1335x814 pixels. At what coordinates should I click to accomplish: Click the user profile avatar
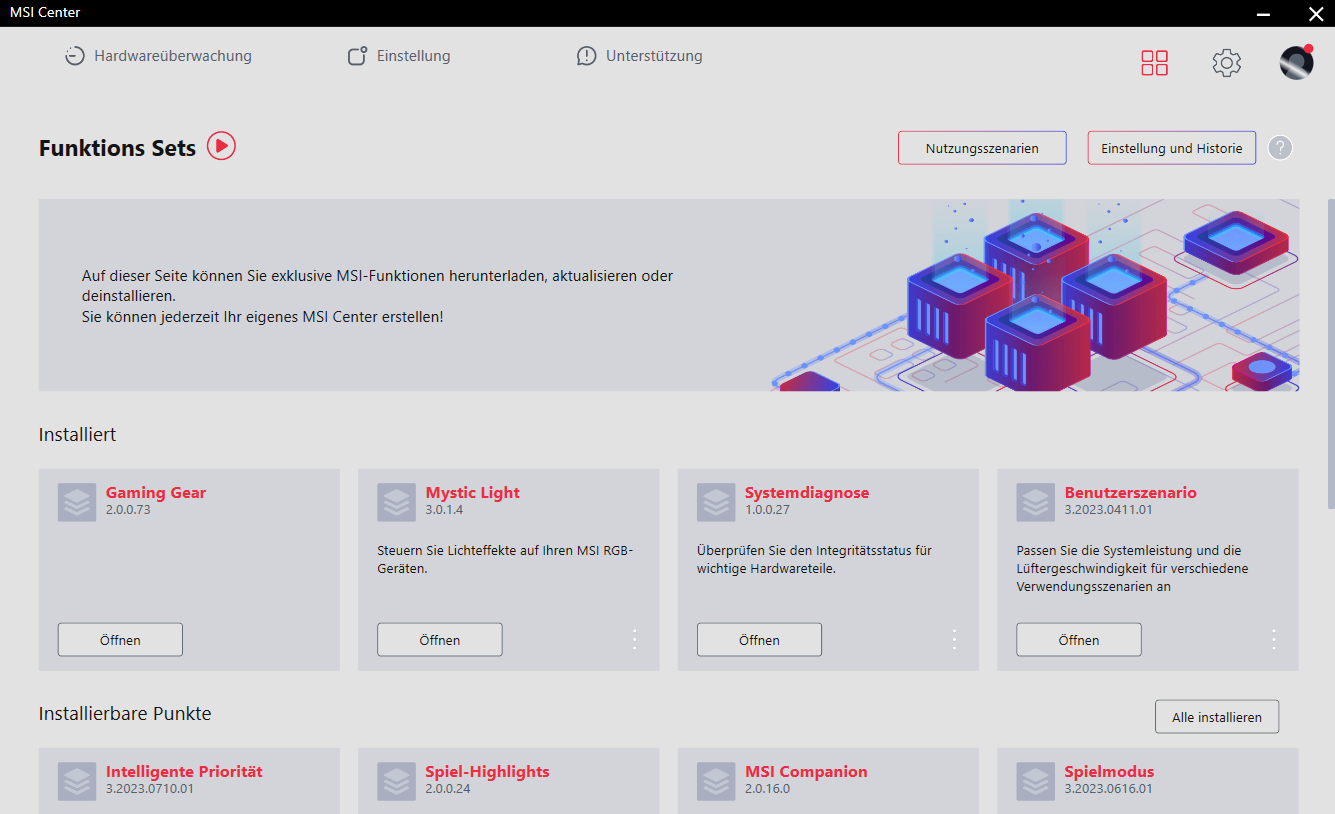[x=1296, y=63]
